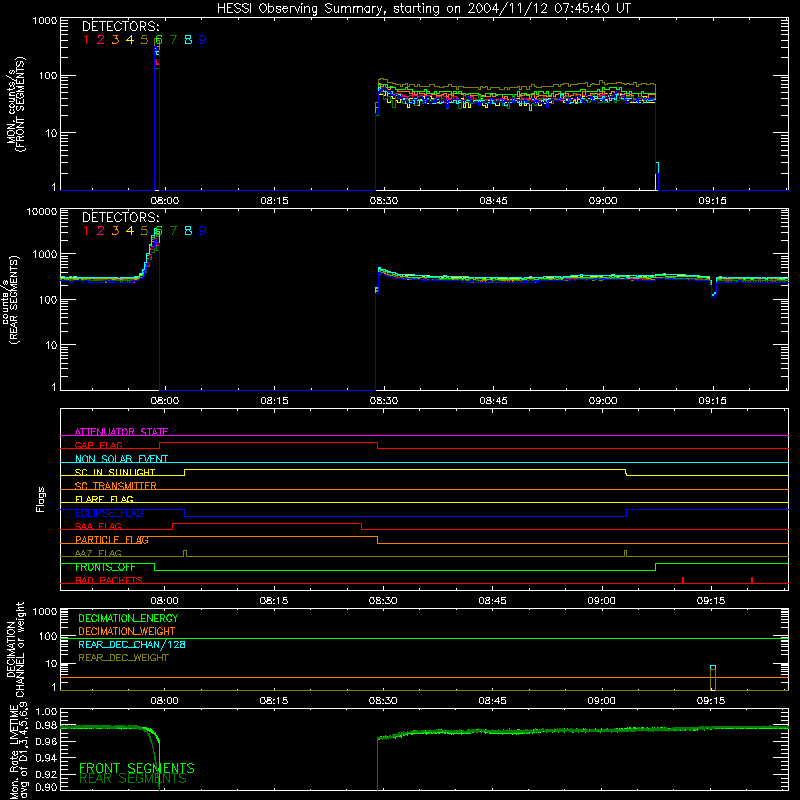Click the DECIMATION CHANNEL or weight axis label
This screenshot has width=800, height=800.
tap(15, 649)
